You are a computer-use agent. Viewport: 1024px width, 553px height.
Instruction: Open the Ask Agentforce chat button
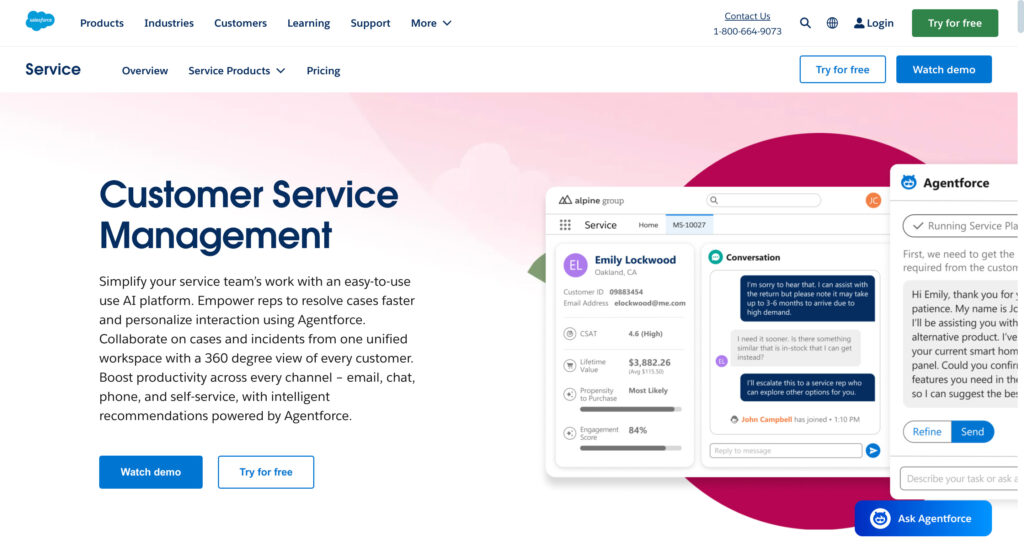[x=923, y=518]
